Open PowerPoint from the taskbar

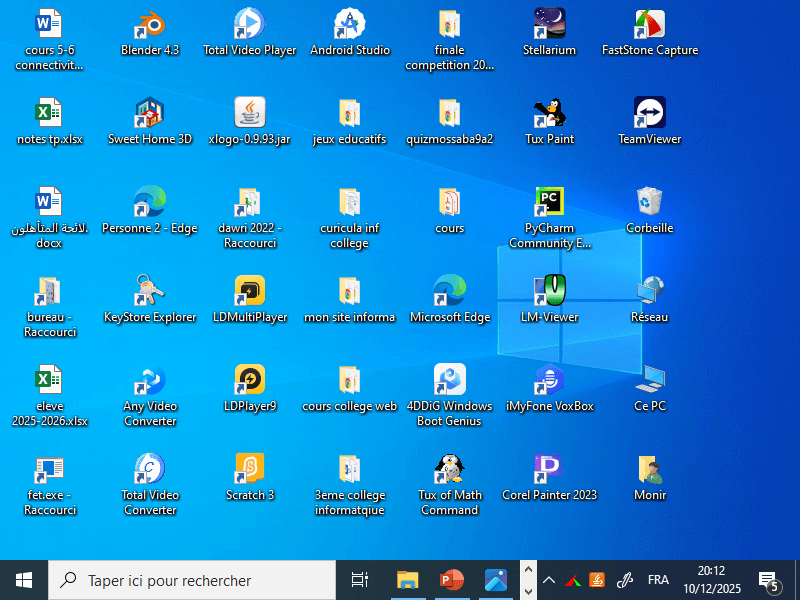coord(450,579)
